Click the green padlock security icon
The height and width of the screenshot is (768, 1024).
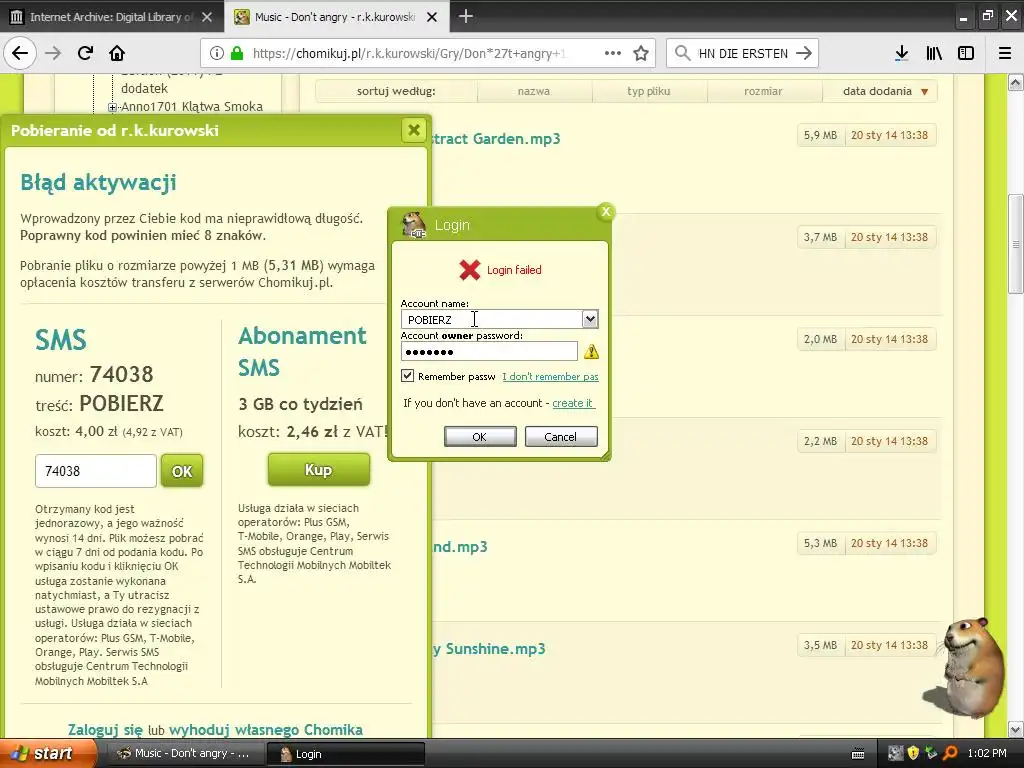click(x=236, y=53)
